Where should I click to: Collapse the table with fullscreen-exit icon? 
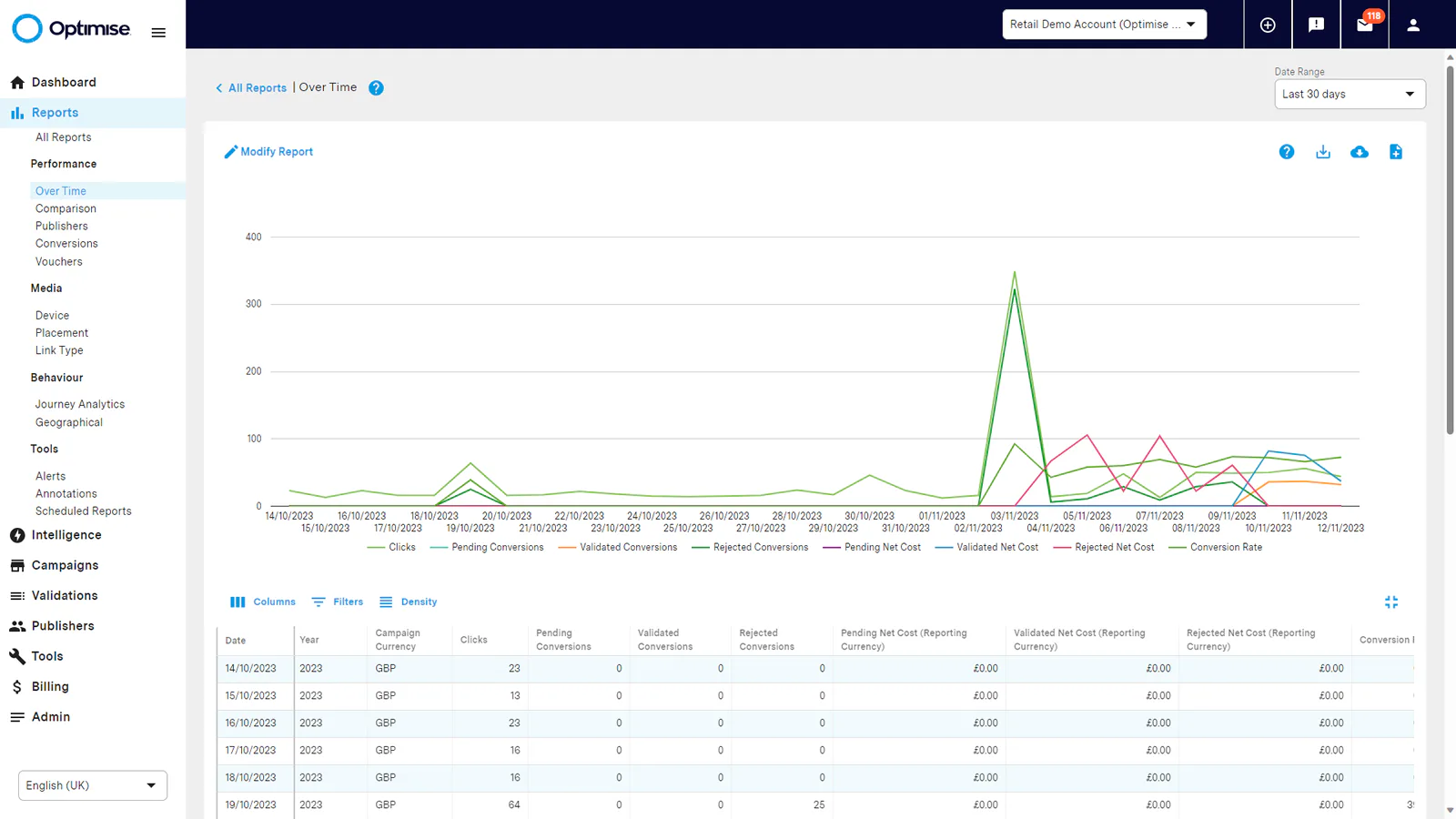[1391, 602]
